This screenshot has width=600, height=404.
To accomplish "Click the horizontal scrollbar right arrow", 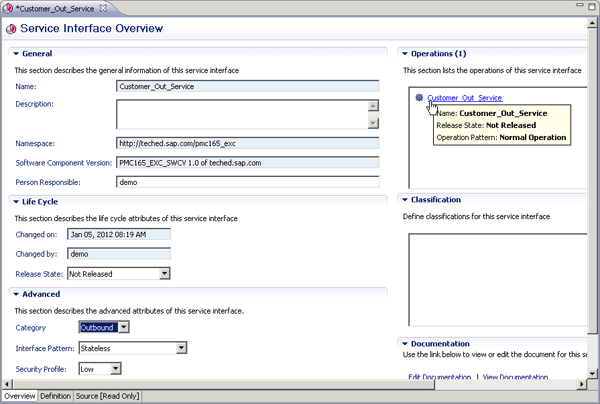I will (582, 383).
